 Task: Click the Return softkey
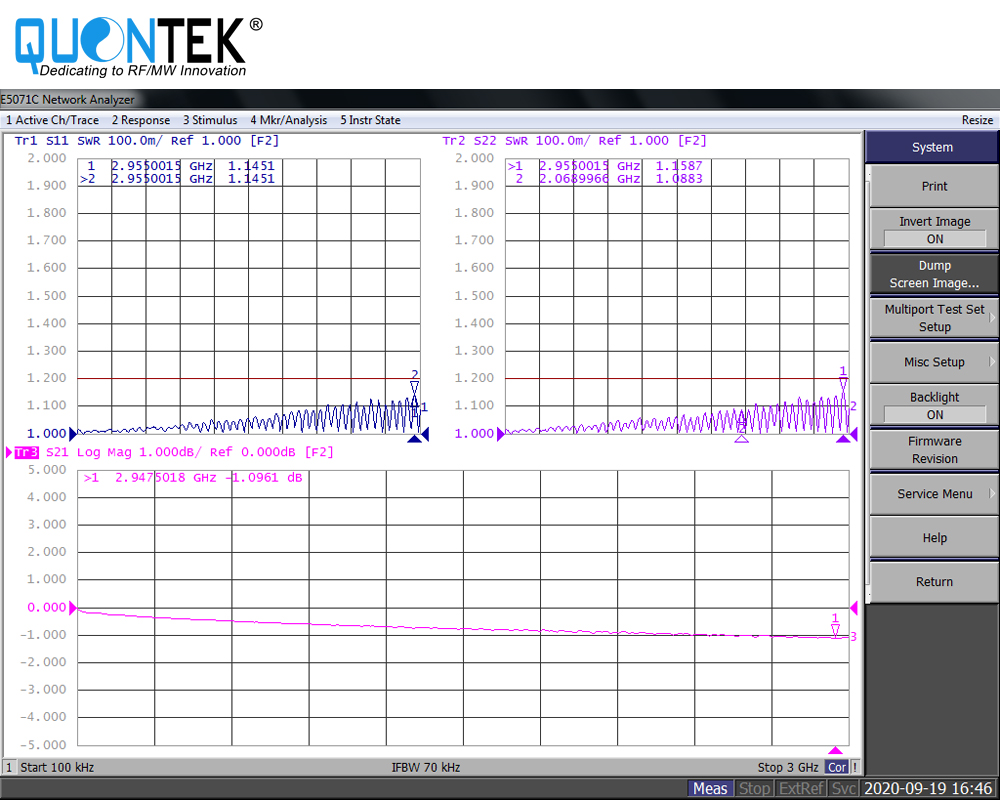point(934,582)
